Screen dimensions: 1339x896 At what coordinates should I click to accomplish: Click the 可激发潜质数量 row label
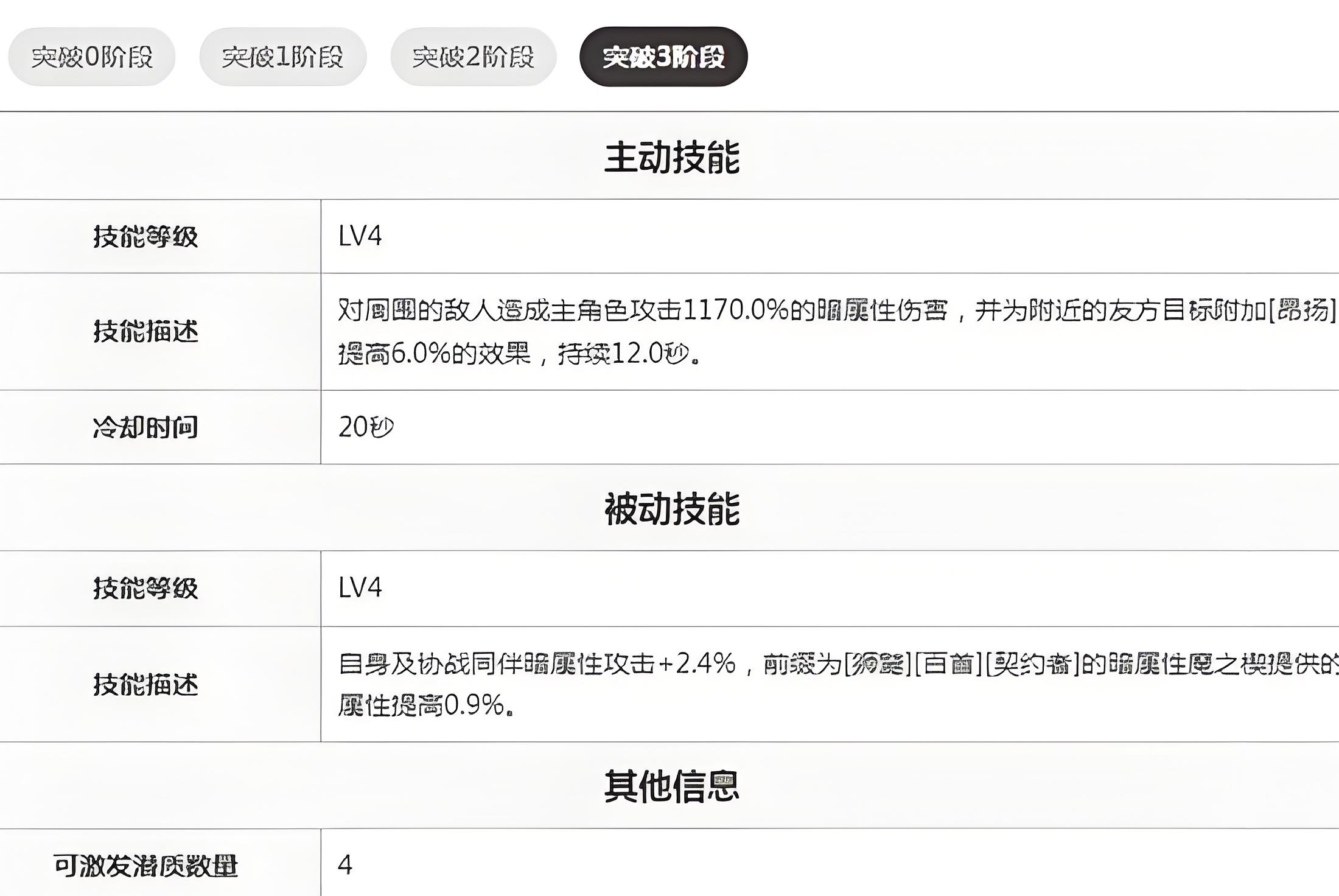[145, 866]
